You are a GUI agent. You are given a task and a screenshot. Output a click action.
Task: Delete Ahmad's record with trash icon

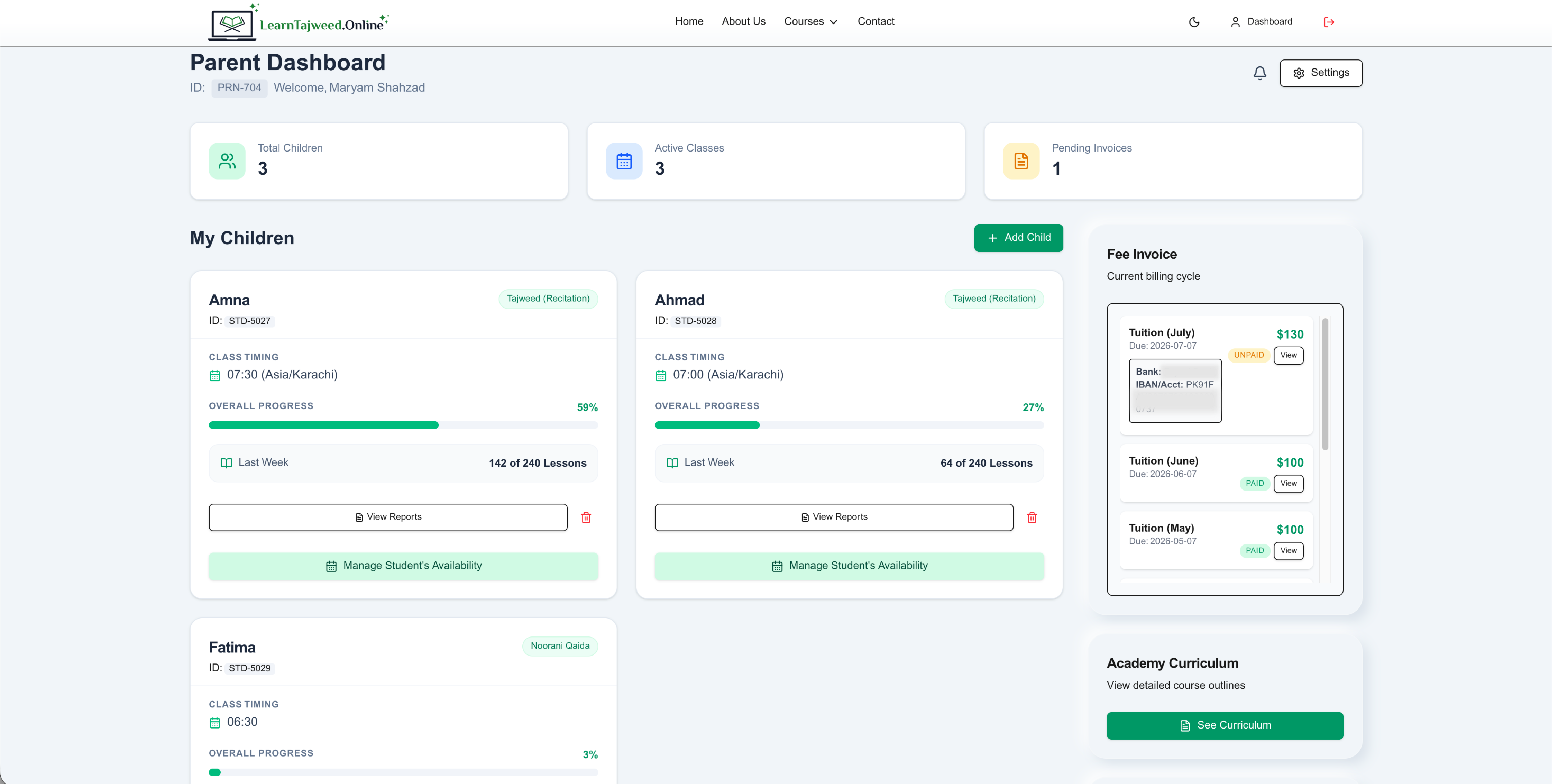pyautogui.click(x=1031, y=517)
